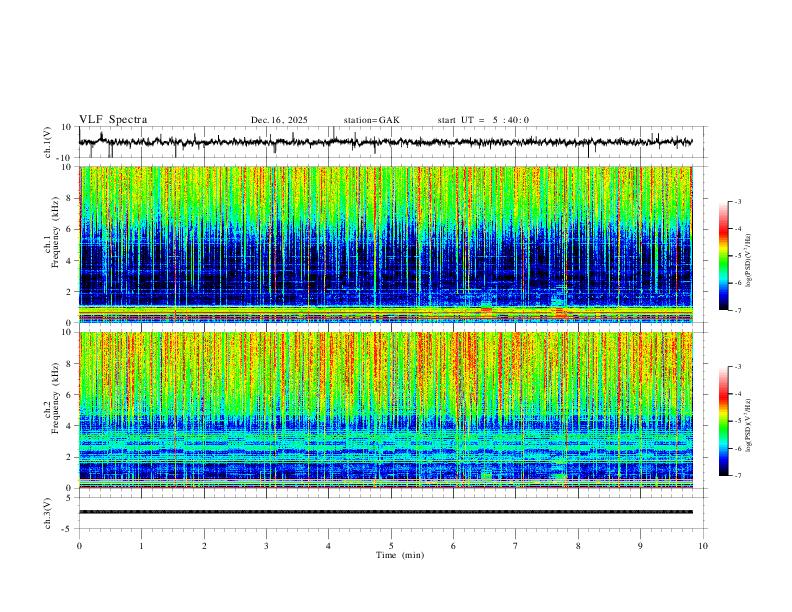Click the 2 kHz tick on ch.2 frequency axis
The width and height of the screenshot is (792, 612).
click(x=70, y=457)
